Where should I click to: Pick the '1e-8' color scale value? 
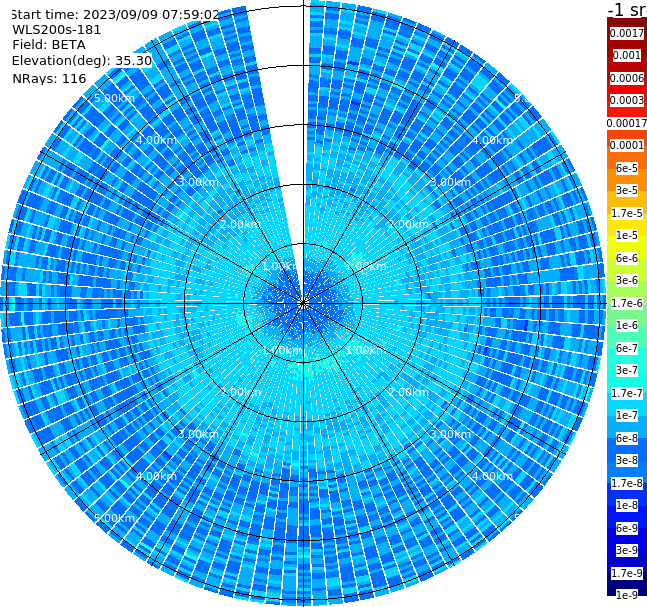(627, 505)
